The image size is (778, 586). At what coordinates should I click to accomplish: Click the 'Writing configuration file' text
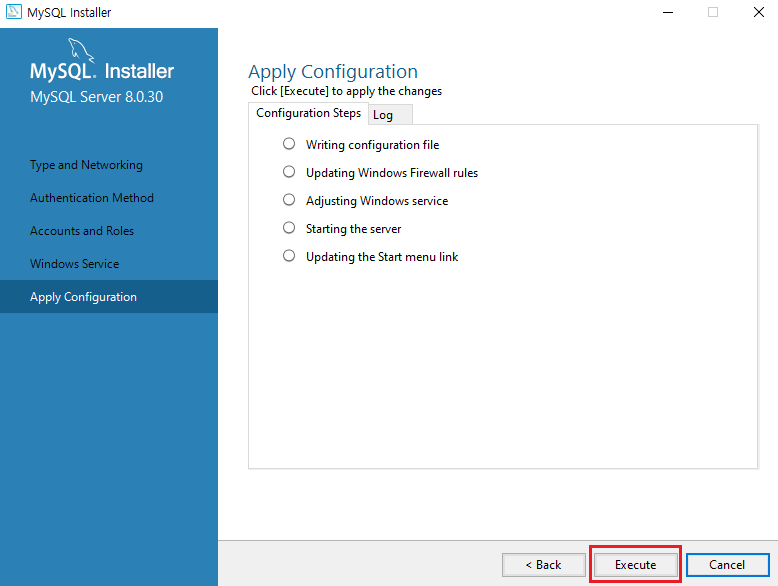coord(372,145)
